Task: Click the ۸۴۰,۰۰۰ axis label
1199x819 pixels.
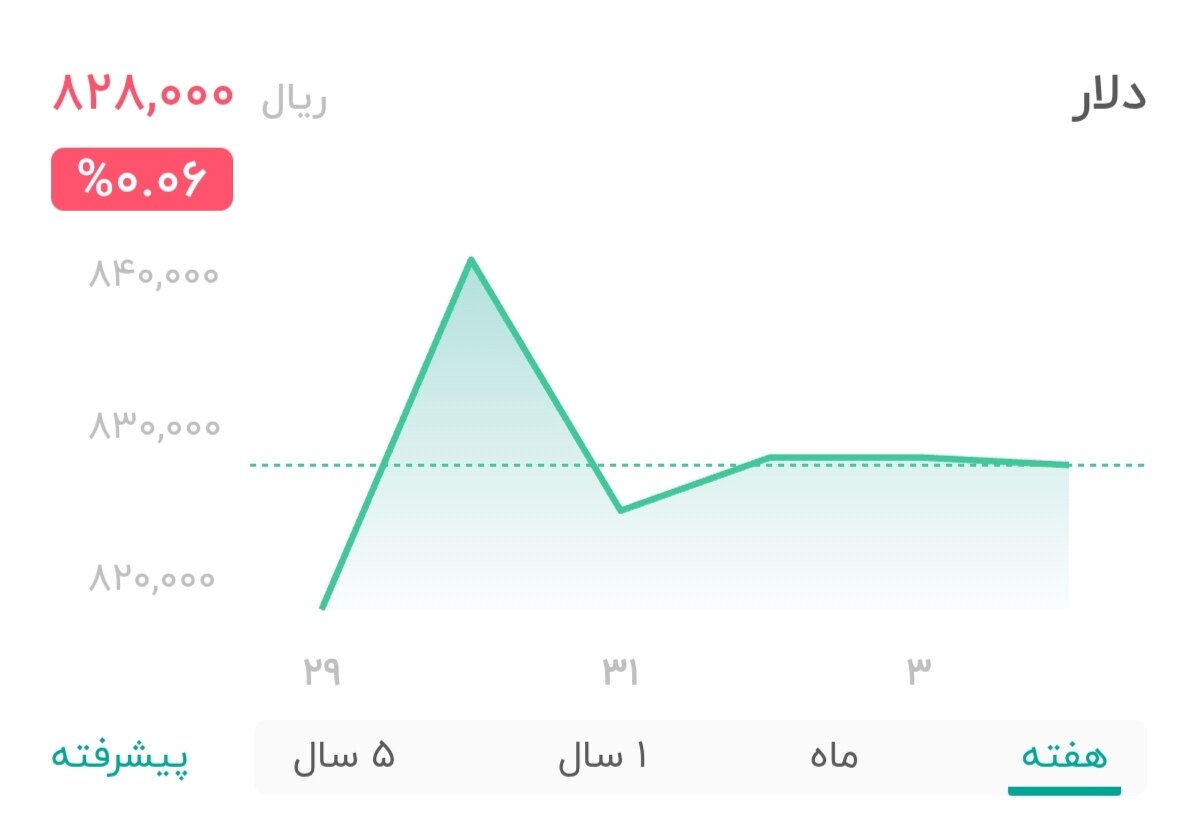Action: click(152, 272)
